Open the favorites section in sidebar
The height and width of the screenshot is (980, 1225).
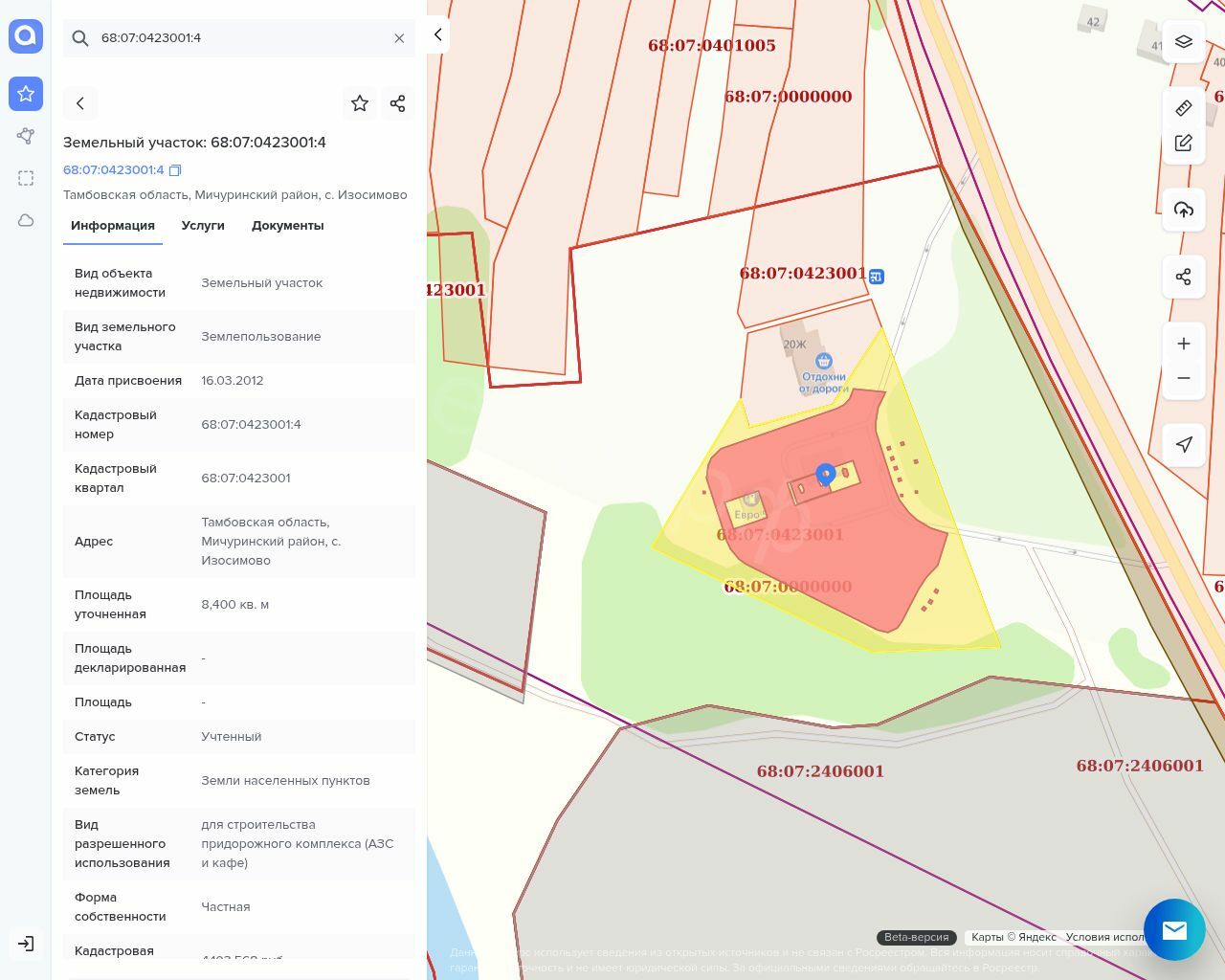[x=26, y=94]
